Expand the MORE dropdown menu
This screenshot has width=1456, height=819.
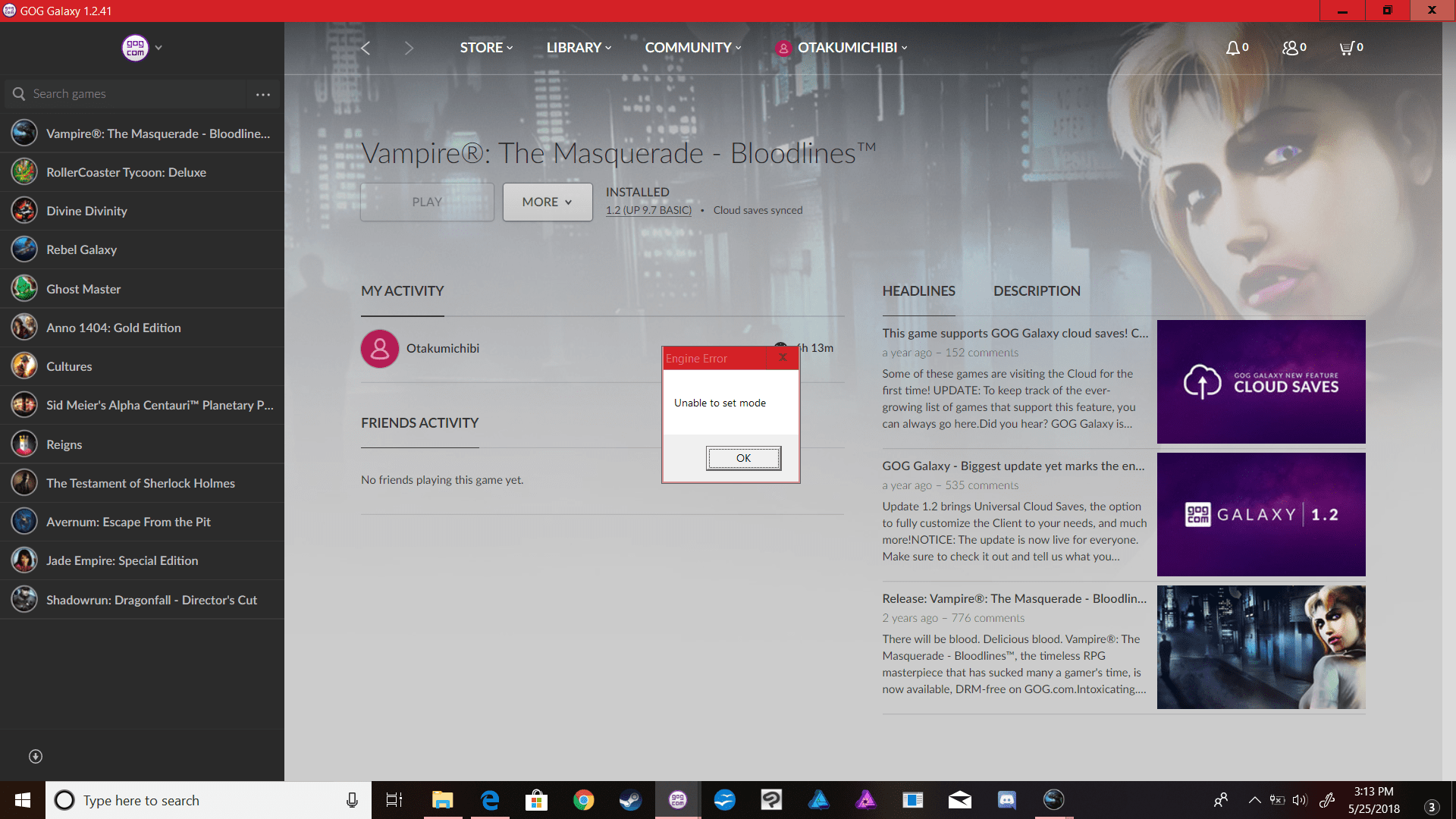pos(545,201)
